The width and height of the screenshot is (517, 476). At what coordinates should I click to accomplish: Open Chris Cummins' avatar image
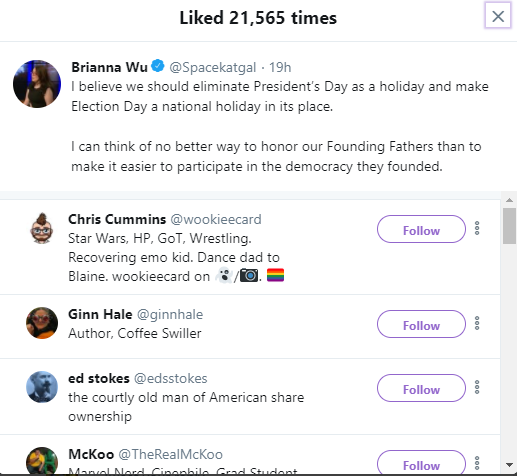42,228
